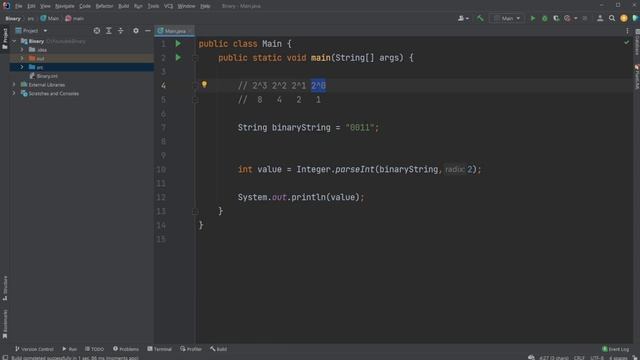Expand the src folder
Viewport: 640px width, 360px height.
(22, 67)
